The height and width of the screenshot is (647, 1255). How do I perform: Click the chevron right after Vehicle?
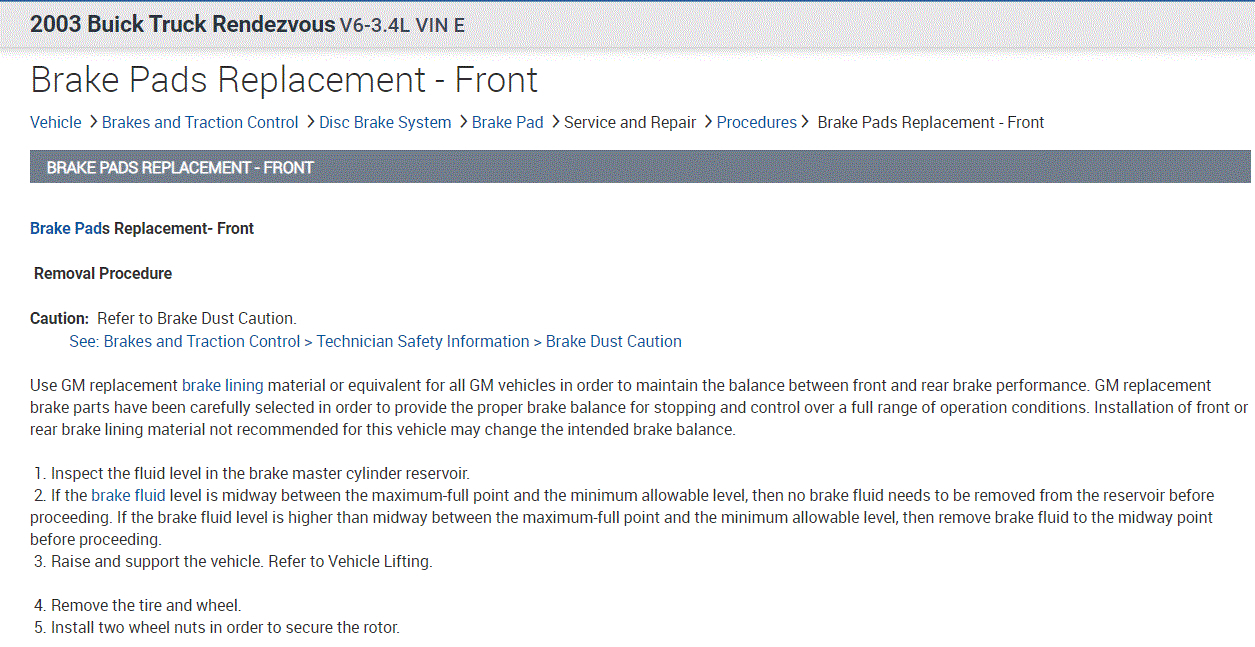93,122
